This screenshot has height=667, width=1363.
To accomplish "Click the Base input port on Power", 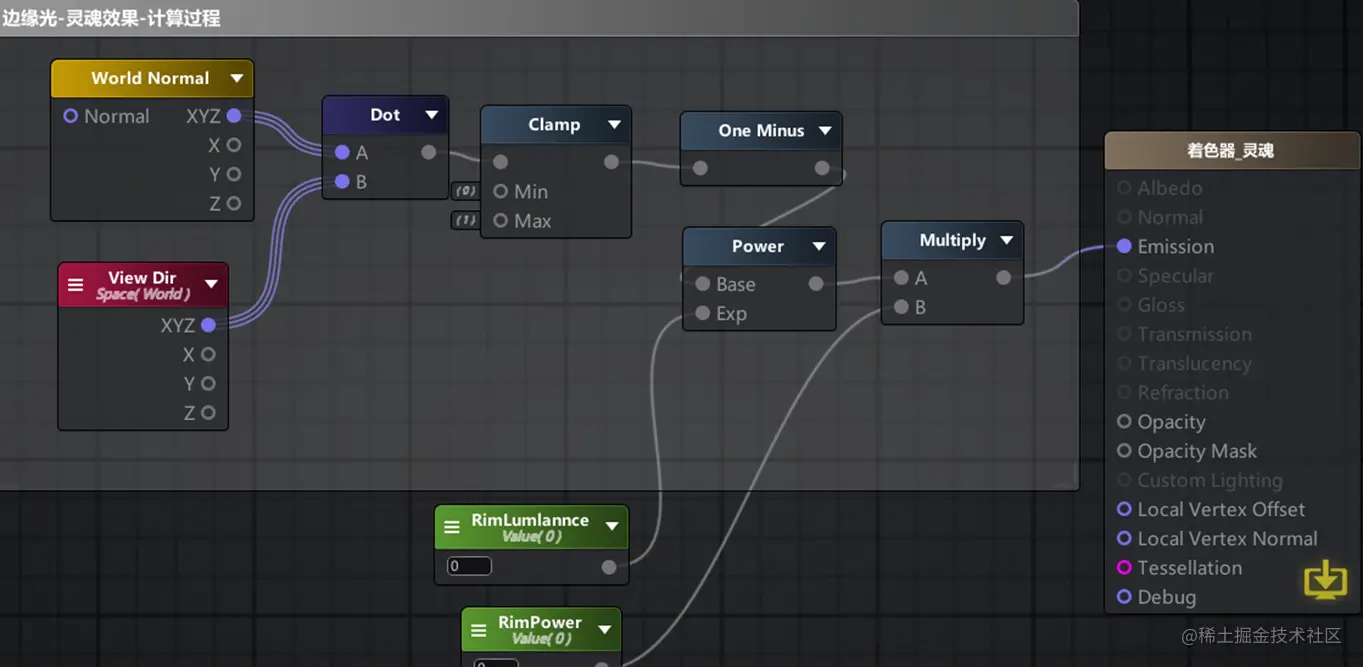I will coord(702,284).
